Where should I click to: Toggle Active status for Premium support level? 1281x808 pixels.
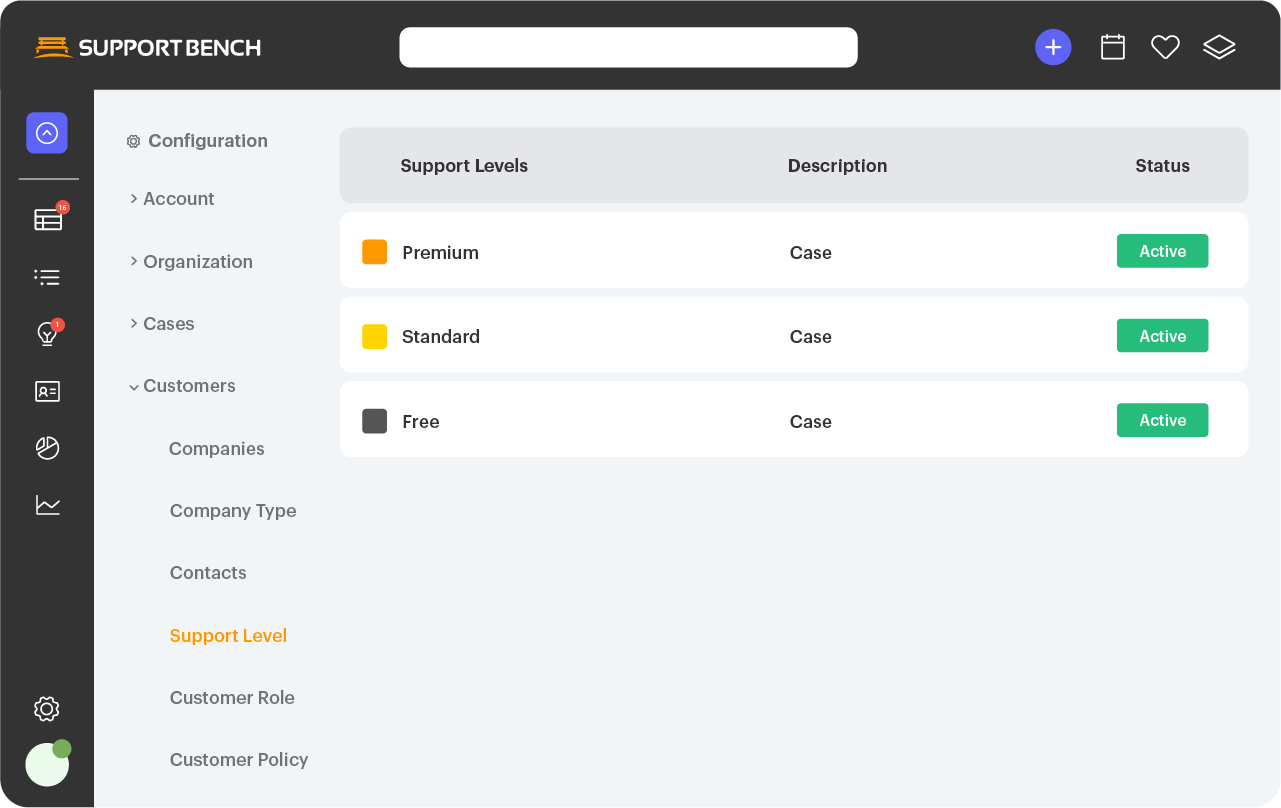pyautogui.click(x=1162, y=251)
